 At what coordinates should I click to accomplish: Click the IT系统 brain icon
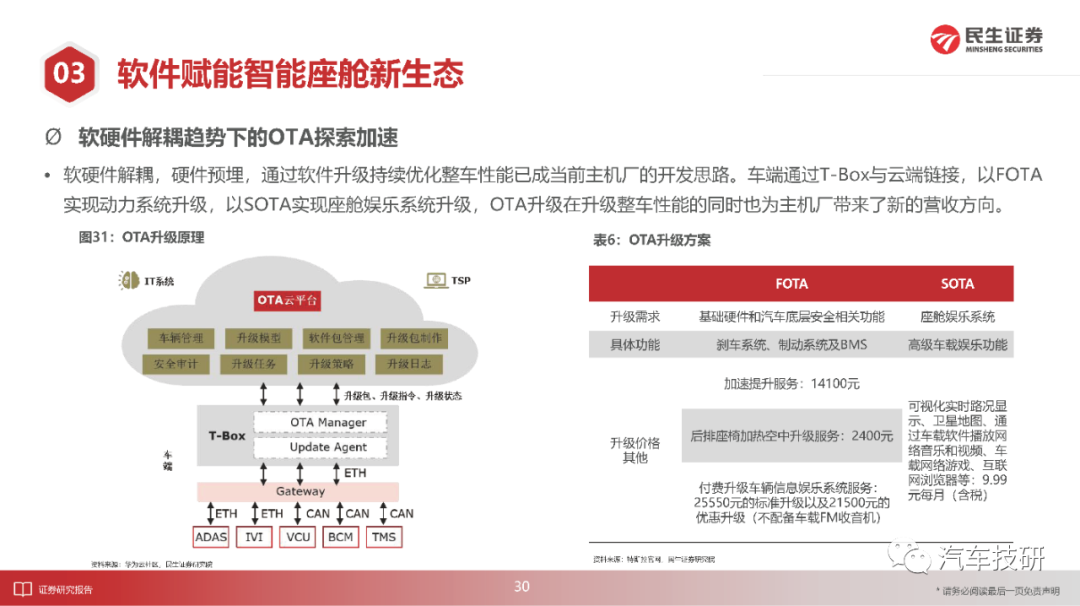(x=129, y=280)
